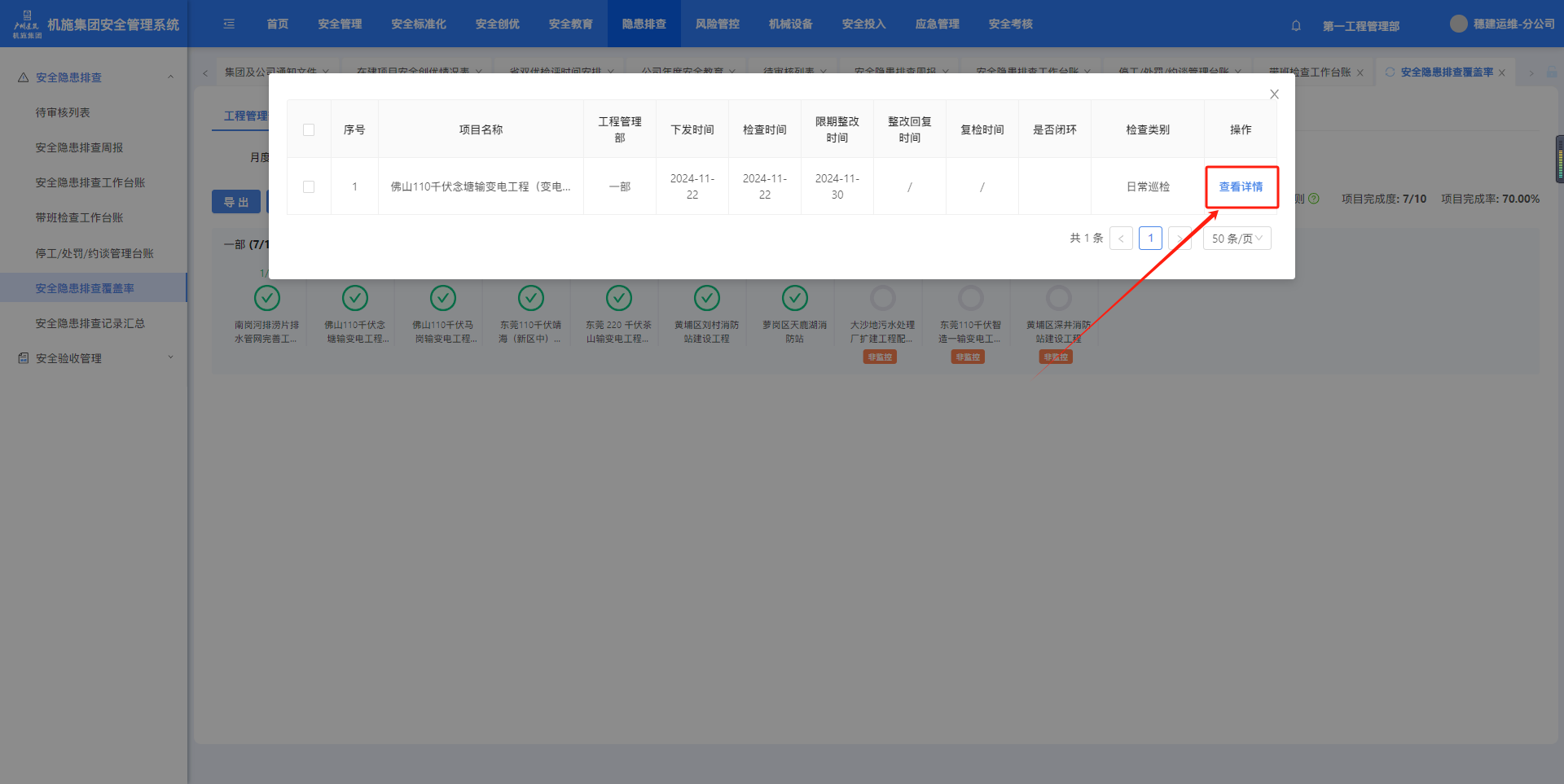Click the help icon beside project completion
1564x784 pixels.
click(1313, 199)
